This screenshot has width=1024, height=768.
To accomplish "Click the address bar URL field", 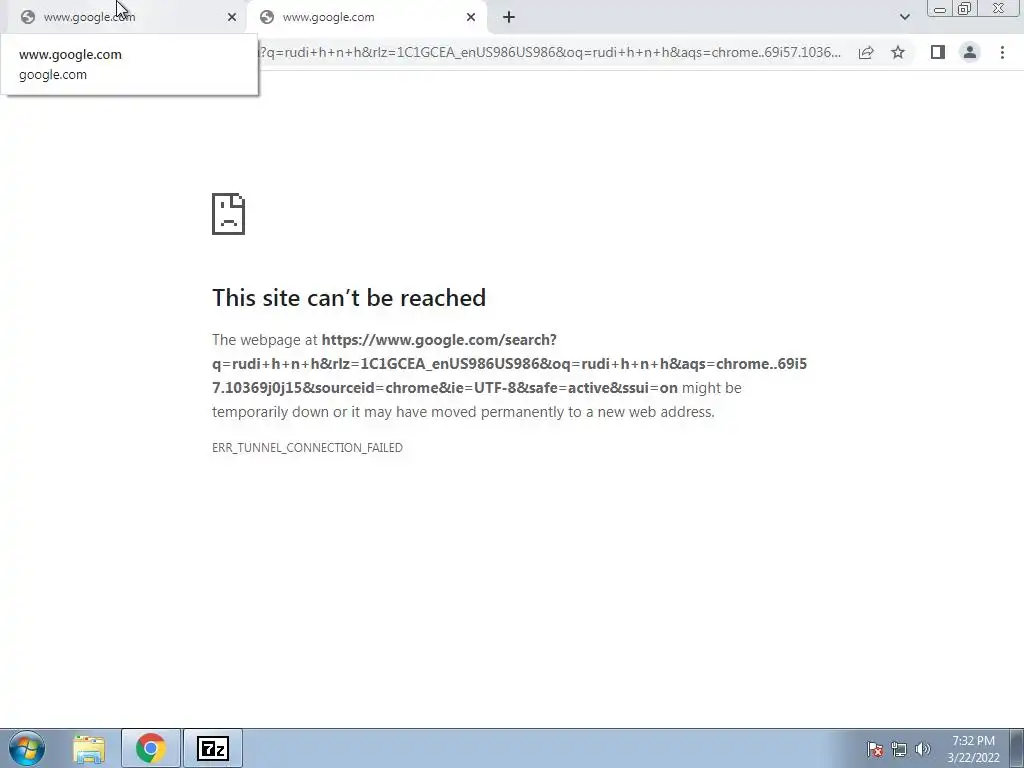I will (552, 52).
